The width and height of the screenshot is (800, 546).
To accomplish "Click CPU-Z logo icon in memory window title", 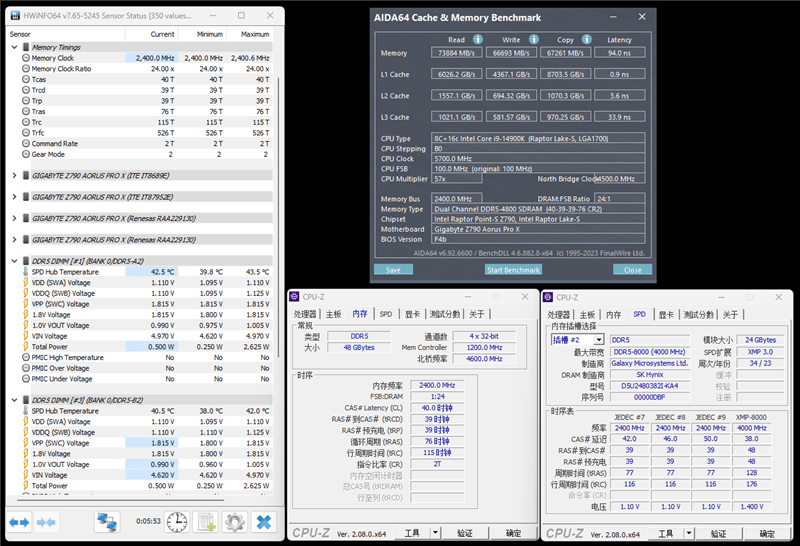I will (294, 296).
